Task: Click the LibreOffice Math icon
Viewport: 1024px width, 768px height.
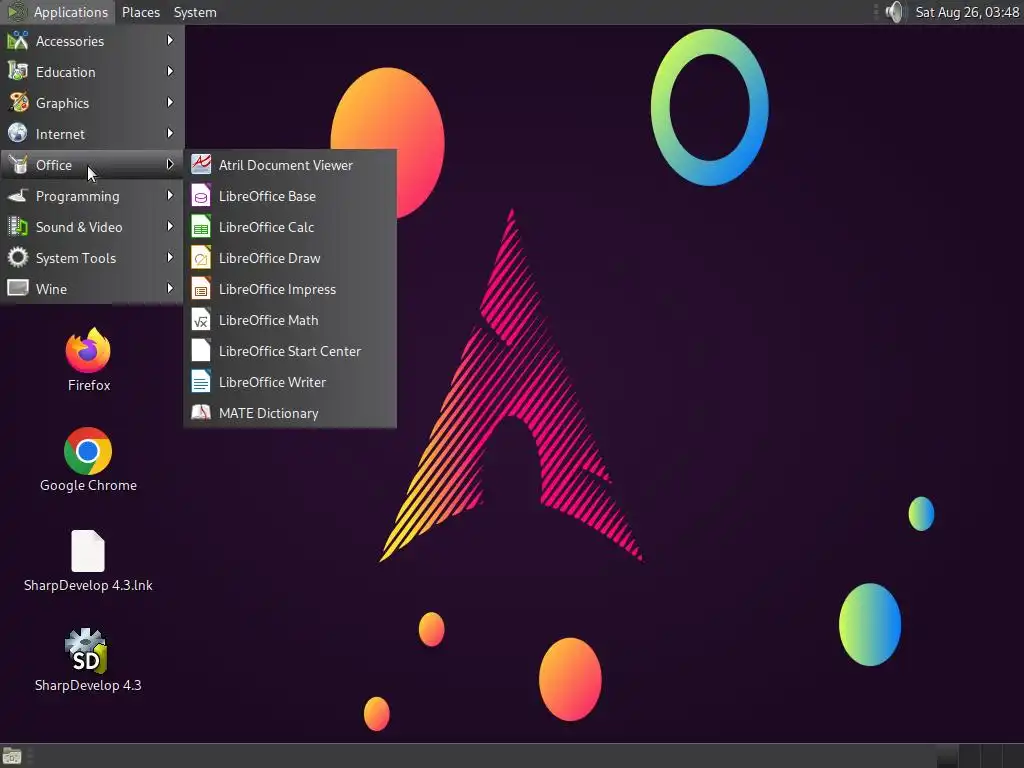Action: 201,319
